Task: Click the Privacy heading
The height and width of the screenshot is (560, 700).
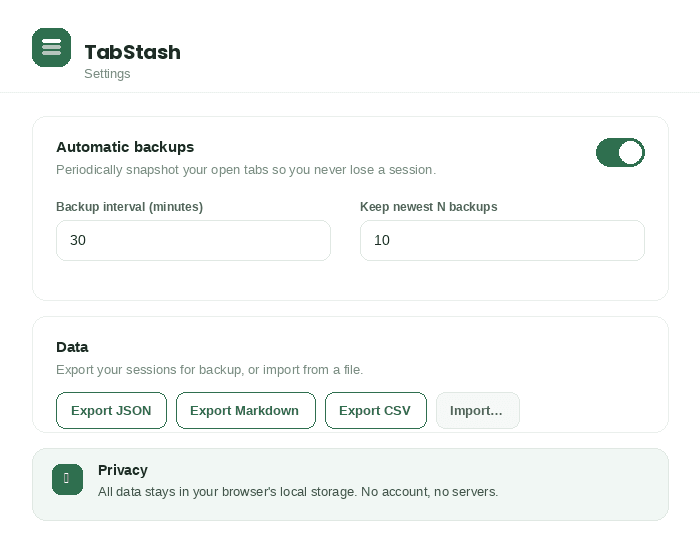Action: 123,470
